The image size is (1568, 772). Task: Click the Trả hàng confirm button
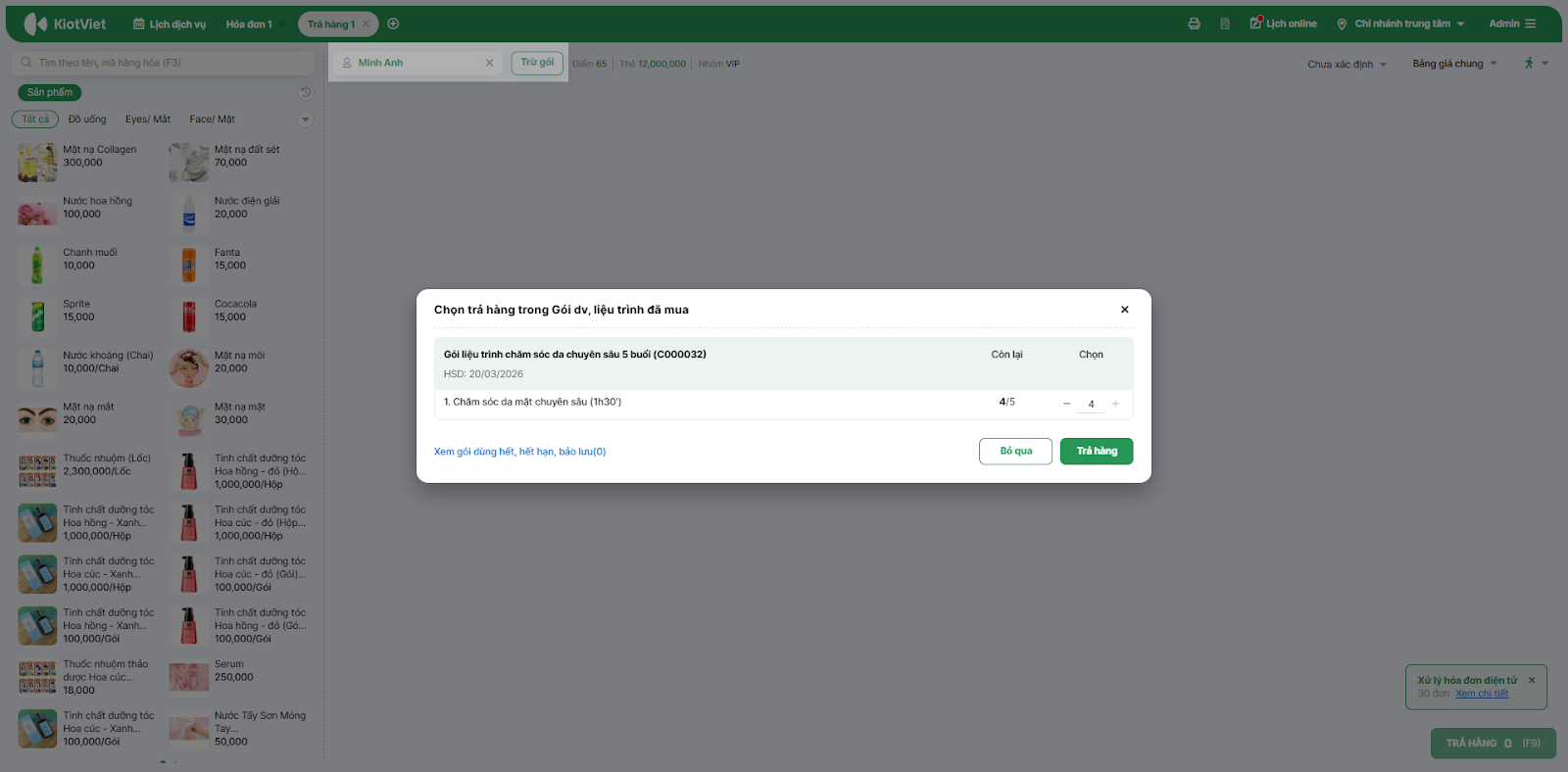(x=1096, y=451)
